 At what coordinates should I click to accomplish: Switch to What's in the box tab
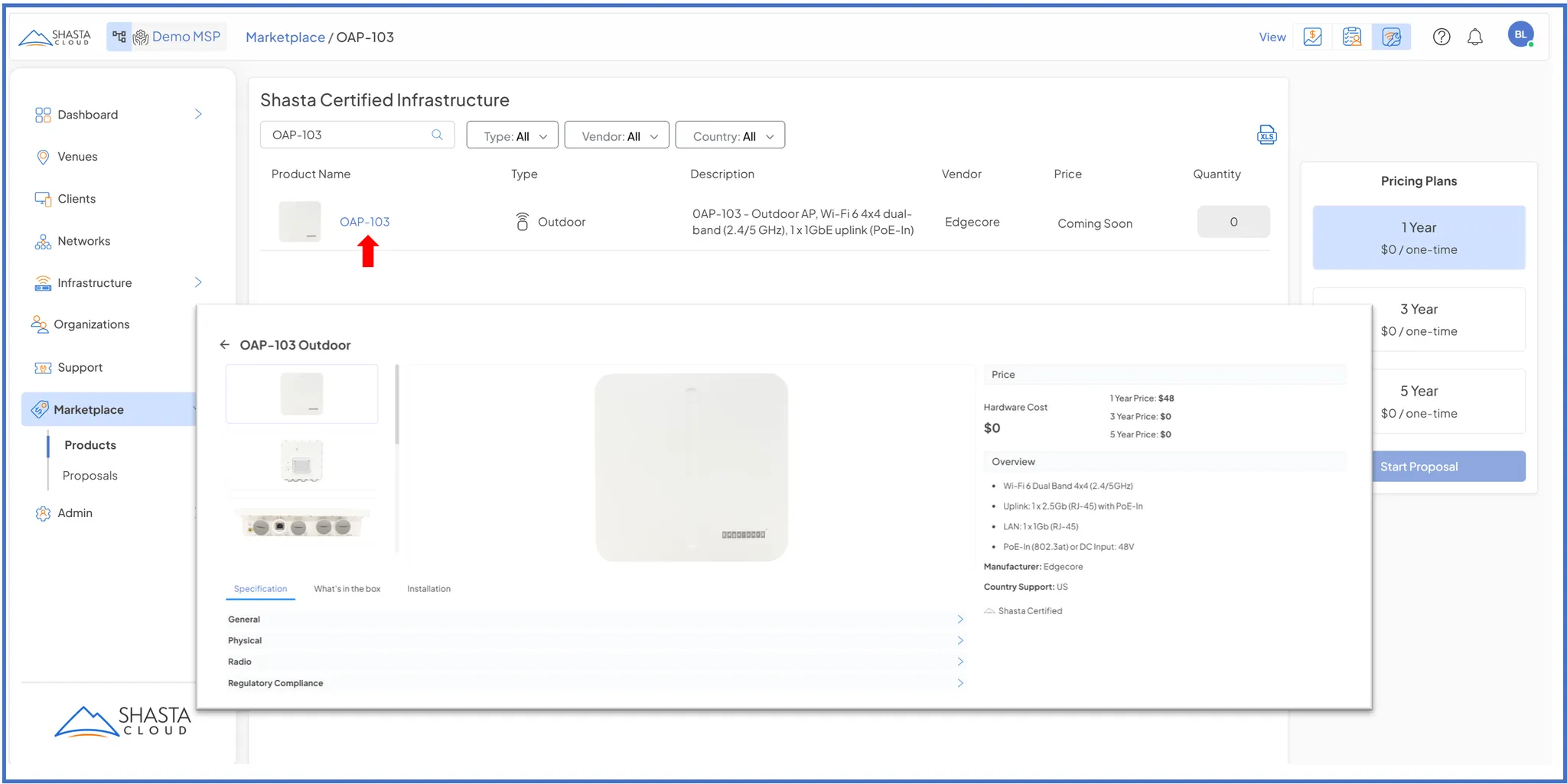point(347,589)
